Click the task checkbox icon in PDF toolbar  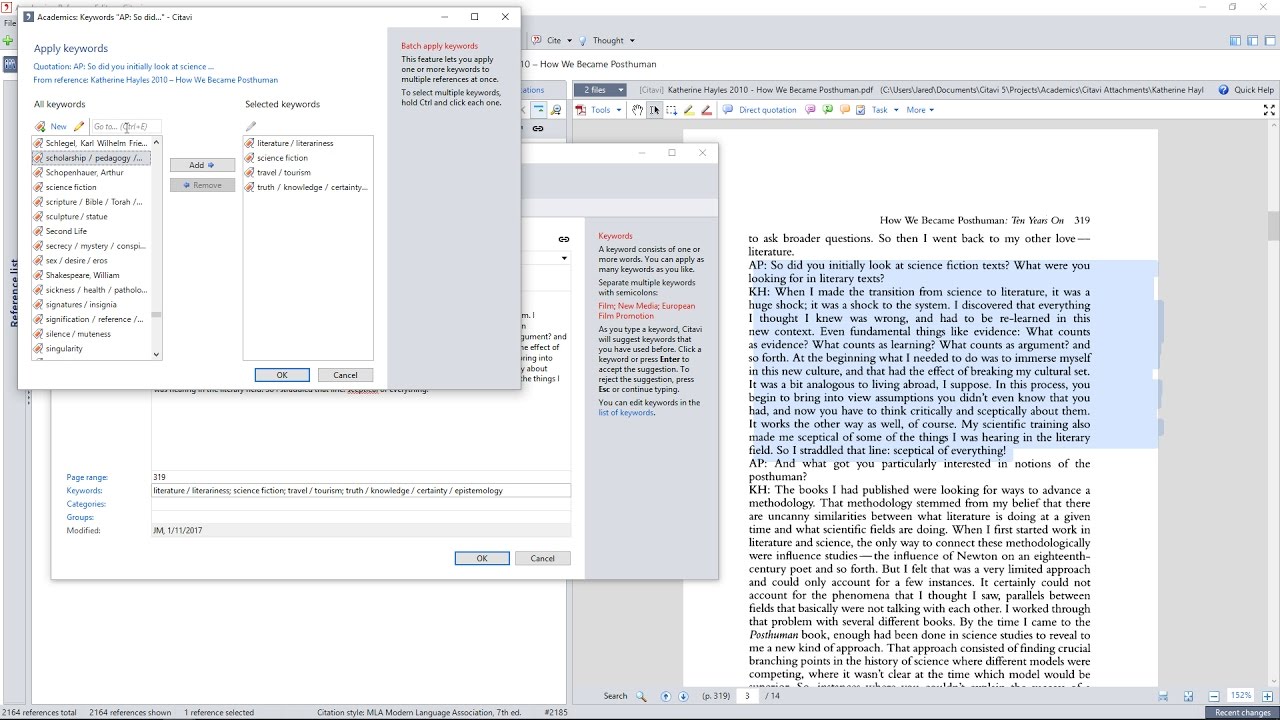(861, 110)
